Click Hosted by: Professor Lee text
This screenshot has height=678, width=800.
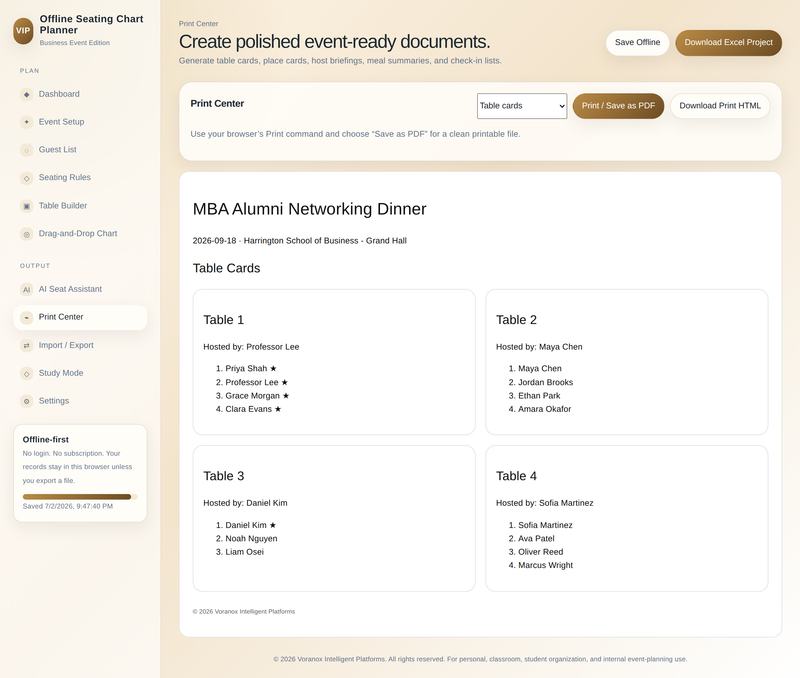[x=251, y=347]
